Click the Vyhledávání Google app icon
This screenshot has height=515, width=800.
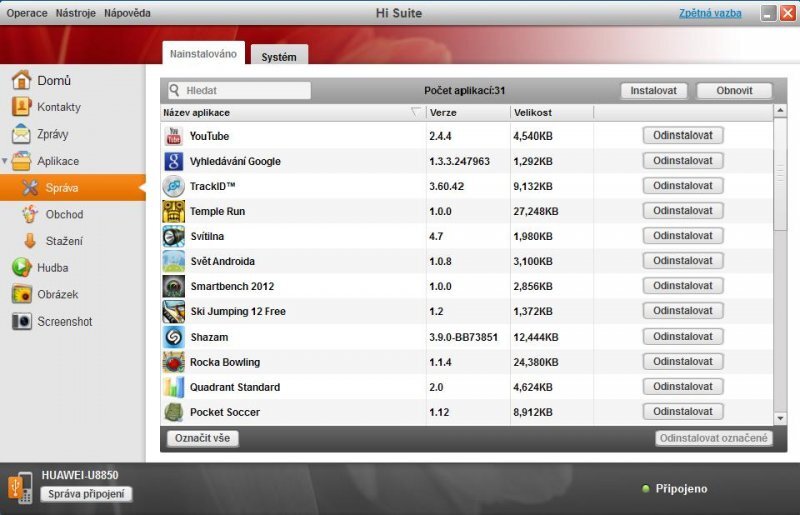[173, 161]
